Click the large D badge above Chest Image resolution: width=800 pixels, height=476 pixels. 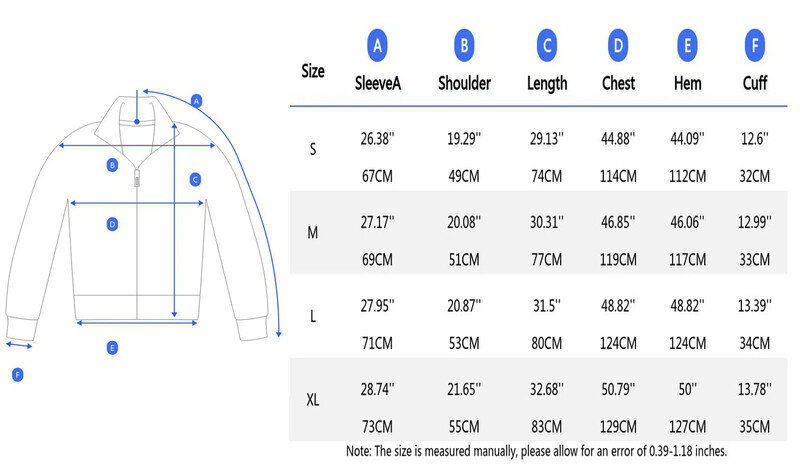click(x=619, y=45)
